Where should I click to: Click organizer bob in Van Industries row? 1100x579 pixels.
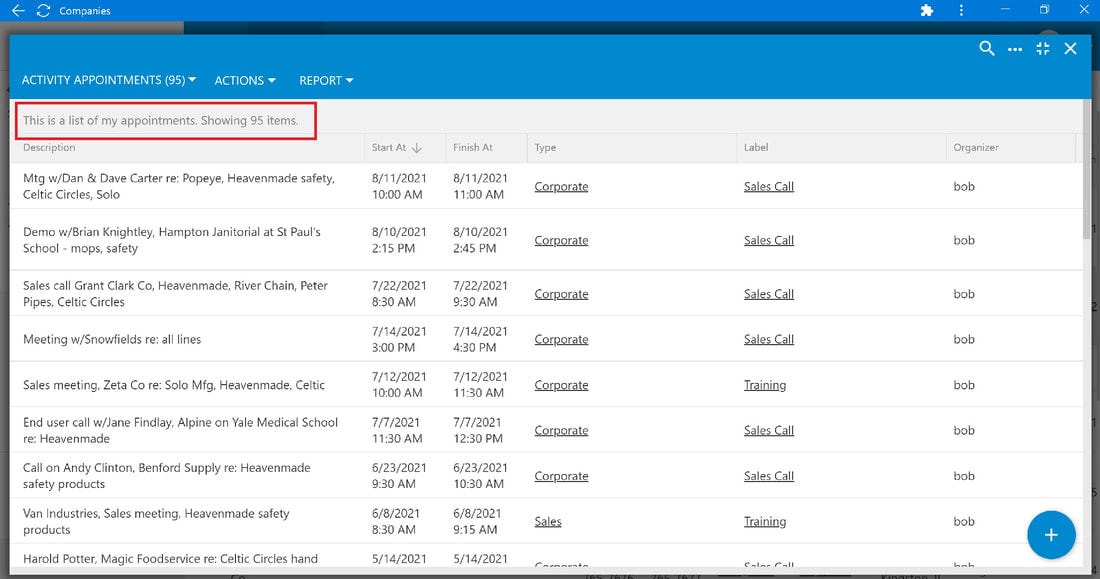964,521
